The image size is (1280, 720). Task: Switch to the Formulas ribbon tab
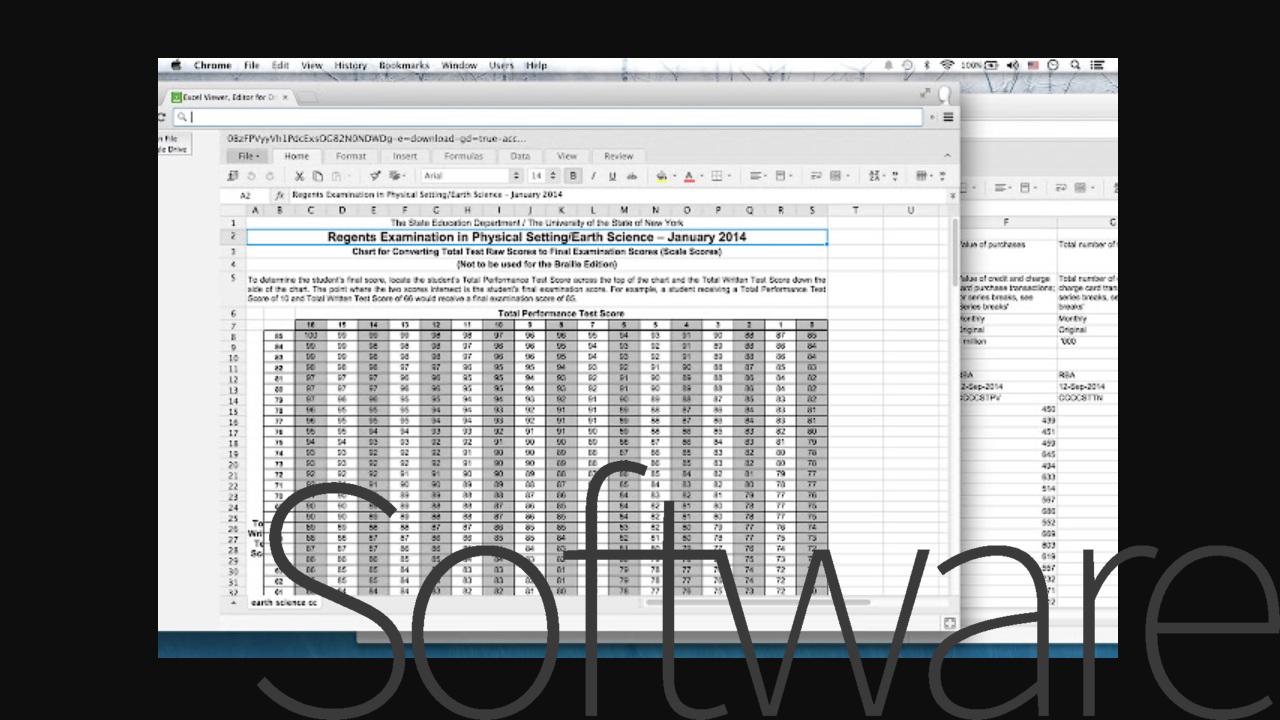click(x=463, y=156)
